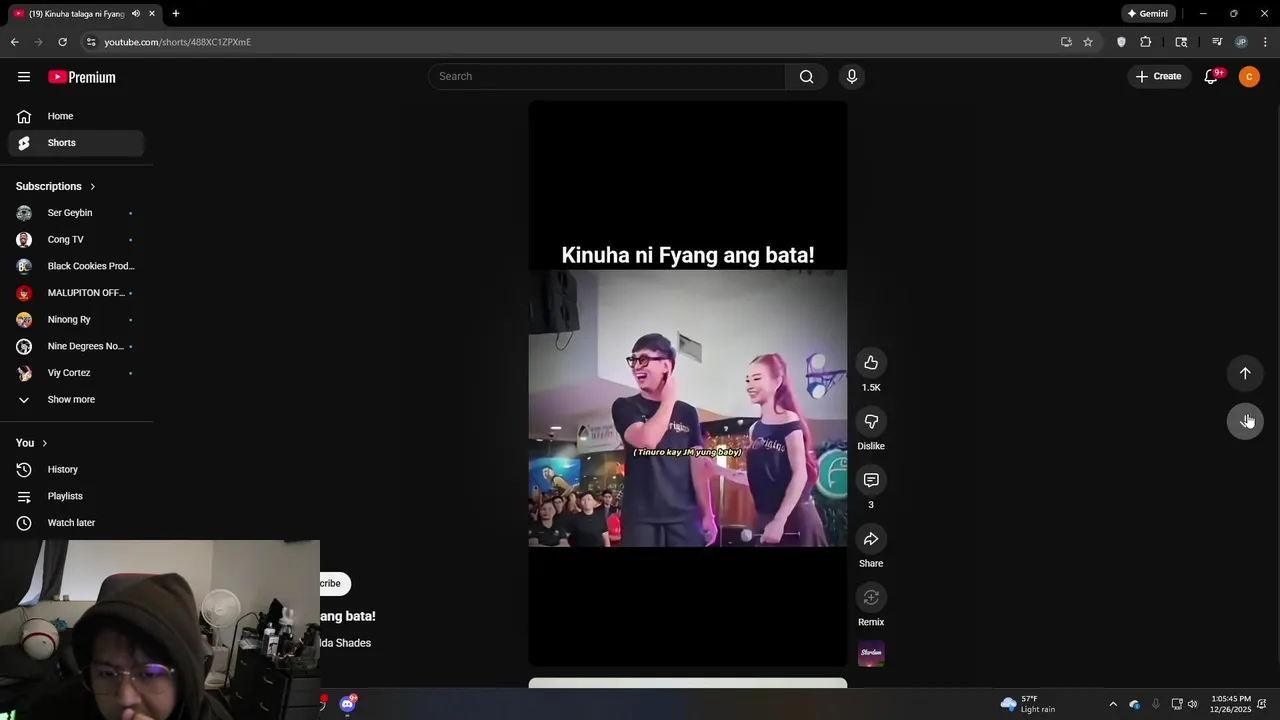
Task: Go back in the browser
Action: 14,42
